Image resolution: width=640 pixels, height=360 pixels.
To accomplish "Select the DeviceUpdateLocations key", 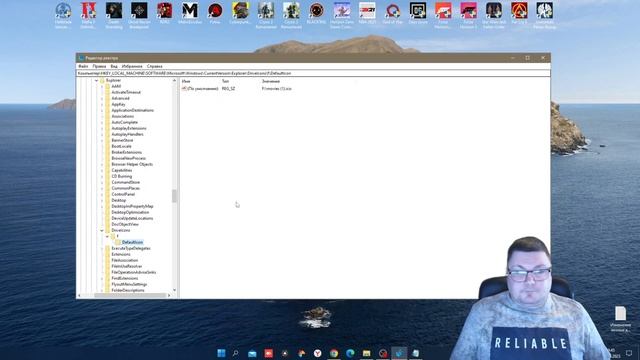I will pyautogui.click(x=132, y=218).
